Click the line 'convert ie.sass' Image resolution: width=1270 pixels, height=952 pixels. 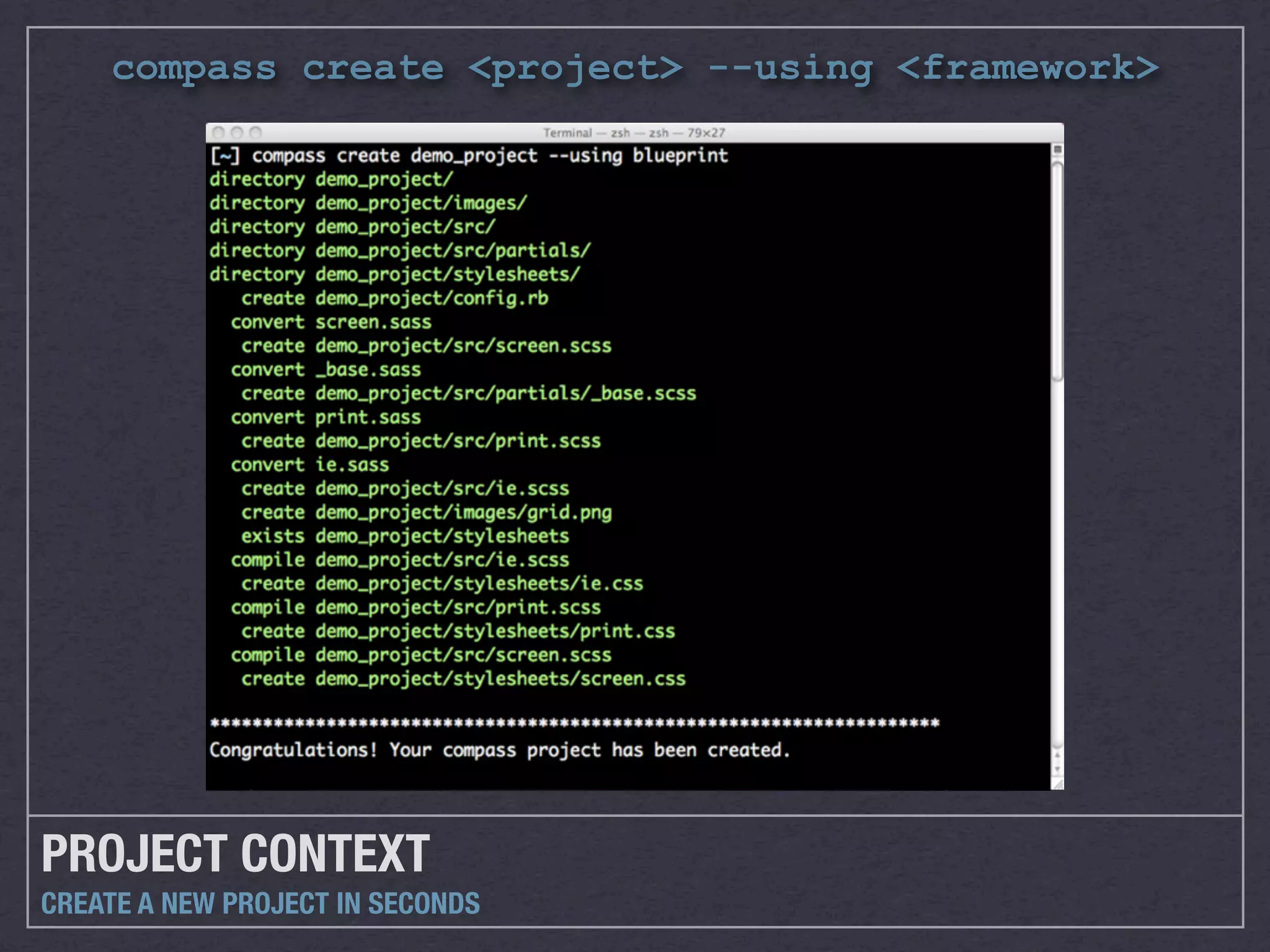point(310,465)
